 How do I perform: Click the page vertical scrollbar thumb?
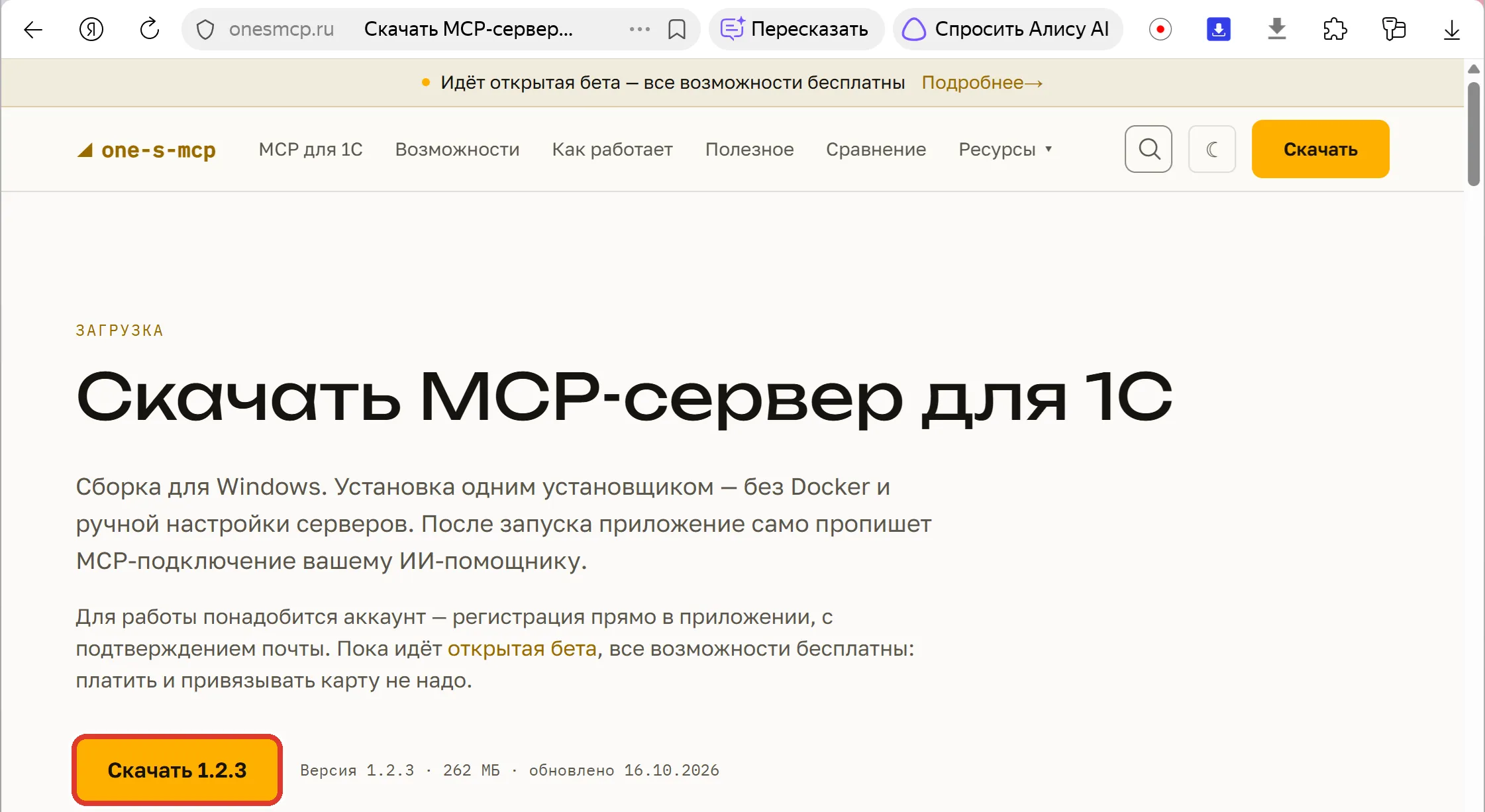coord(1474,134)
